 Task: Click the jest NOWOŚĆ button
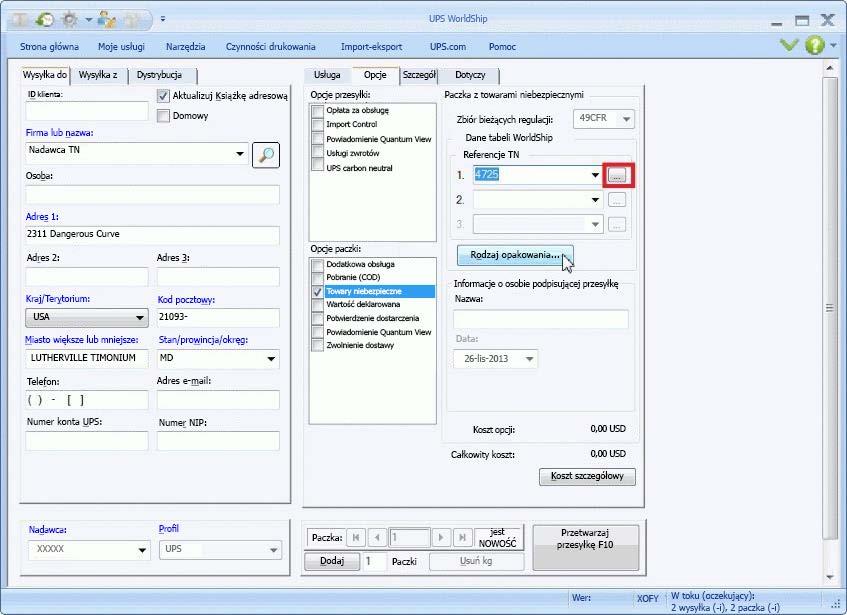[497, 538]
